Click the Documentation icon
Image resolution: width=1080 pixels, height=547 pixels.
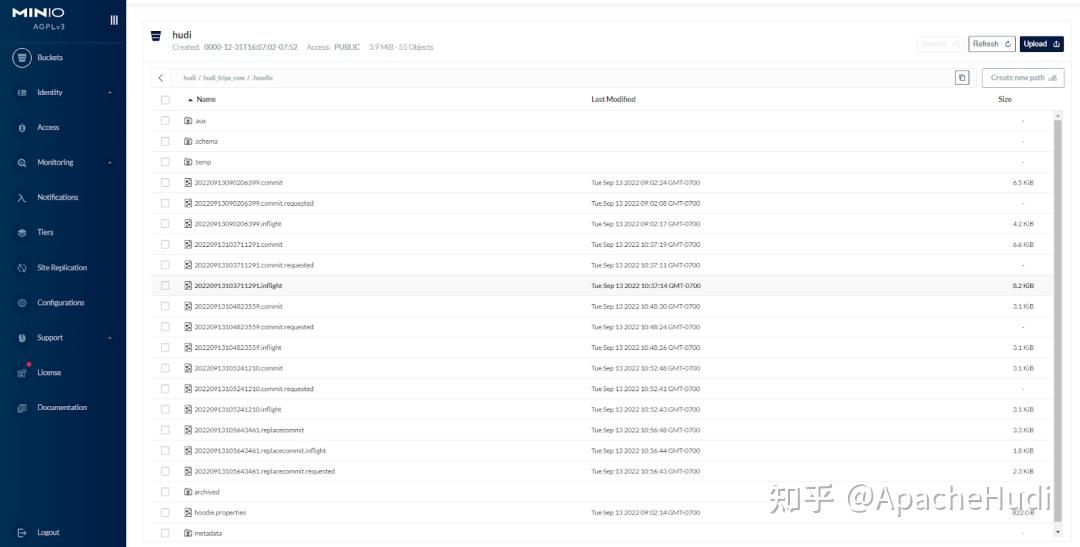(22, 408)
